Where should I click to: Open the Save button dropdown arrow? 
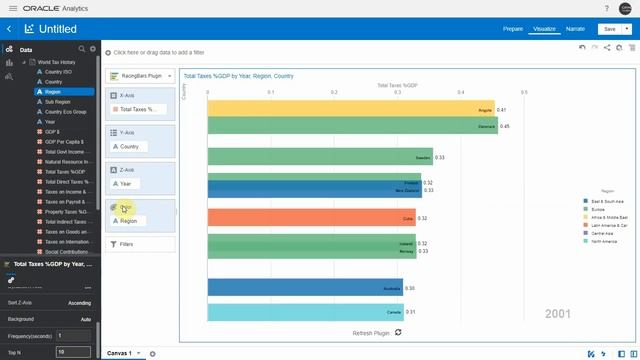[x=627, y=29]
